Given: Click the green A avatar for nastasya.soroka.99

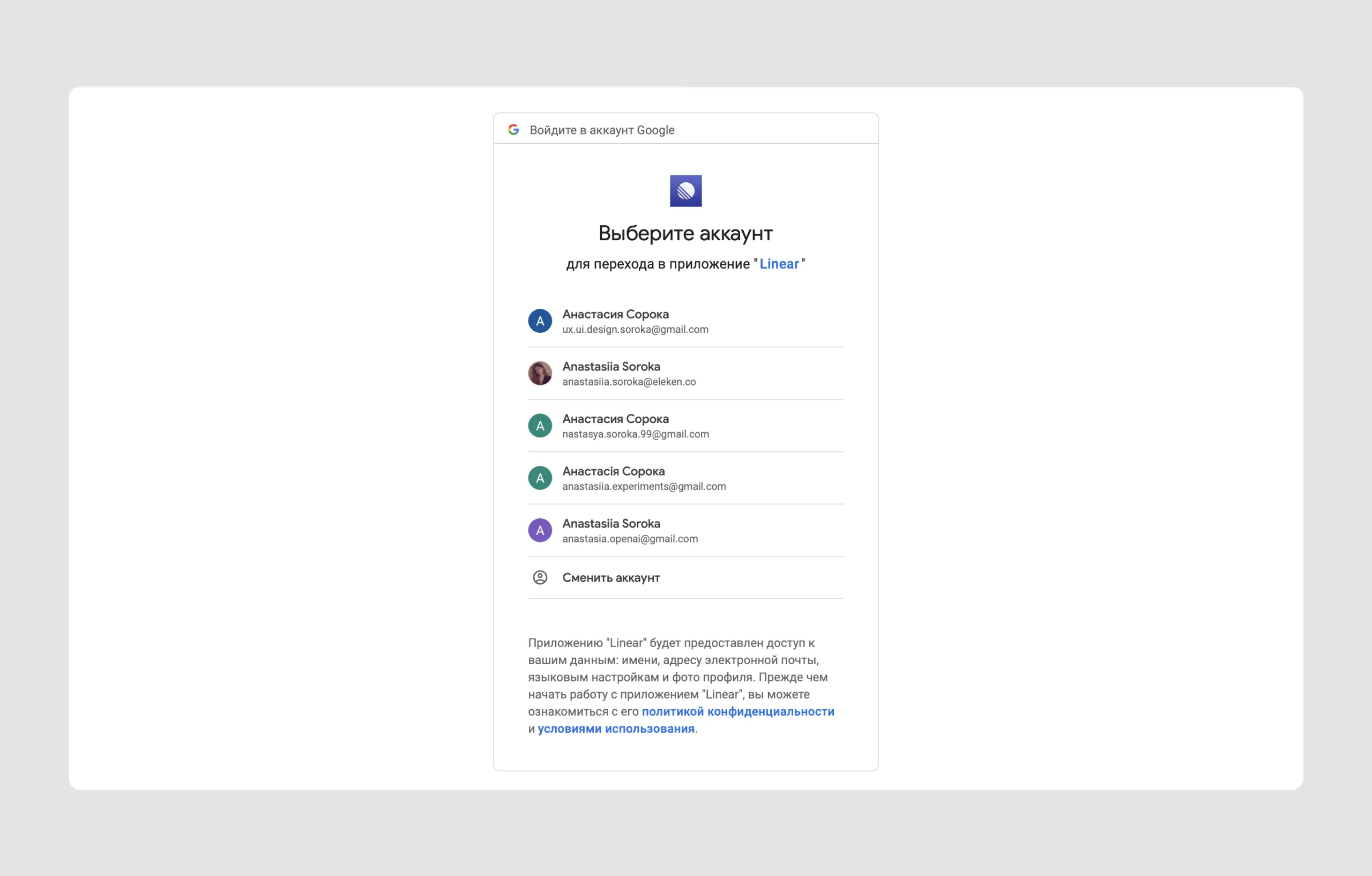Looking at the screenshot, I should [x=540, y=426].
